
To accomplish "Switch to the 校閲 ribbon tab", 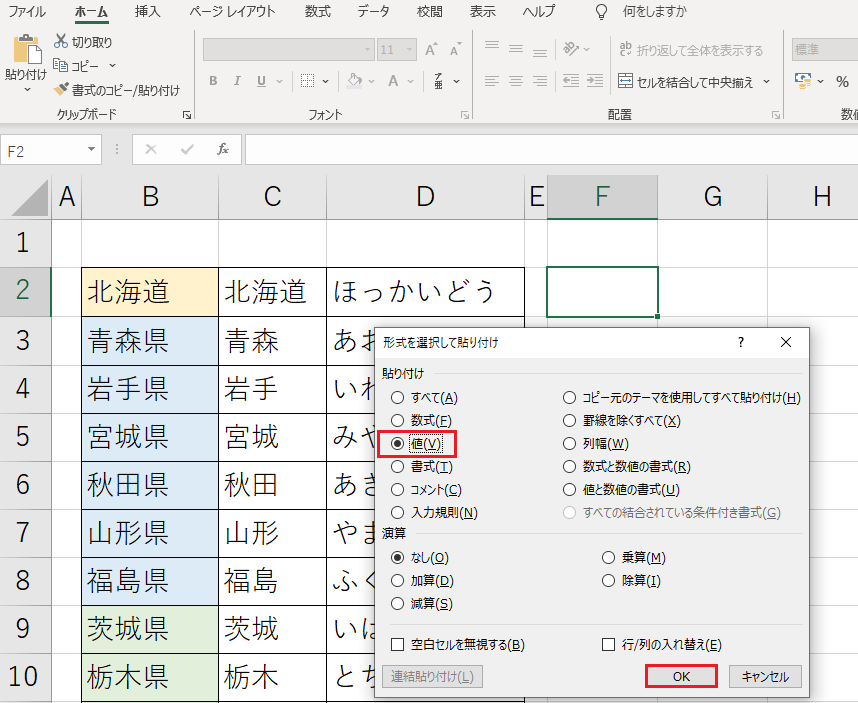I will 430,11.
